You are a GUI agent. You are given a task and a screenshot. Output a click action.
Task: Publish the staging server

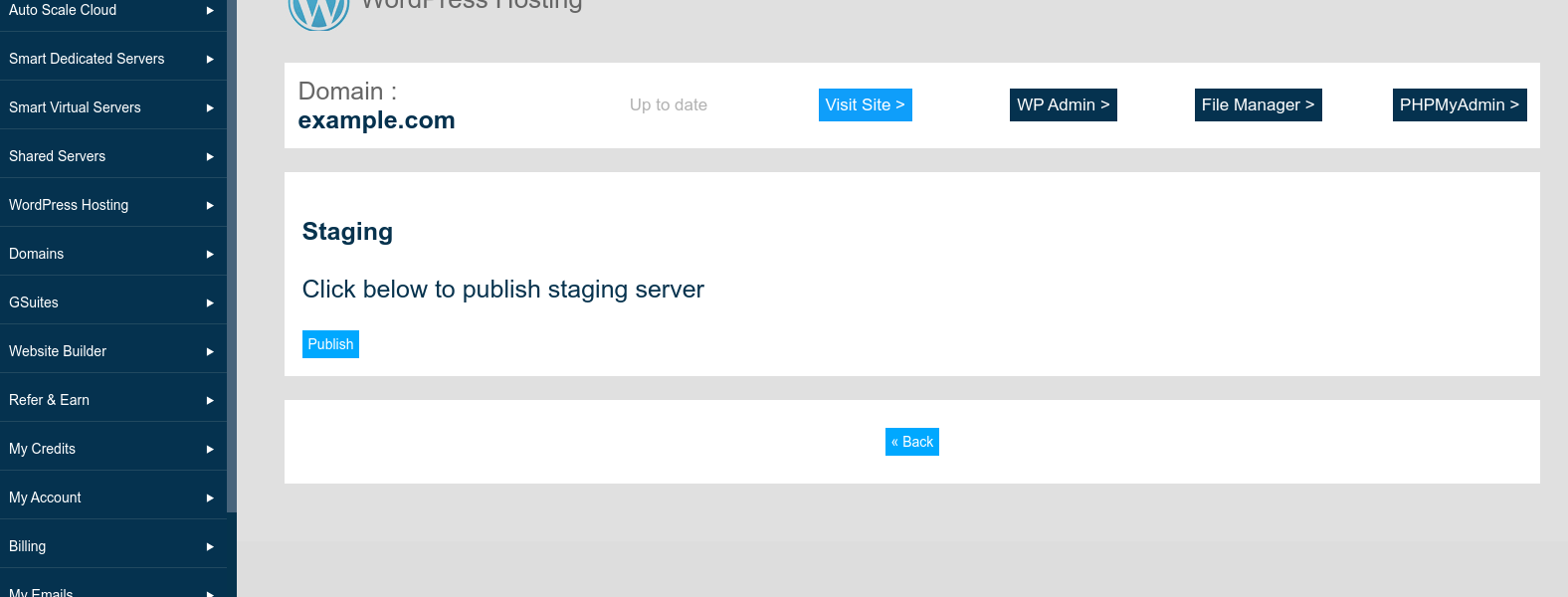(330, 344)
